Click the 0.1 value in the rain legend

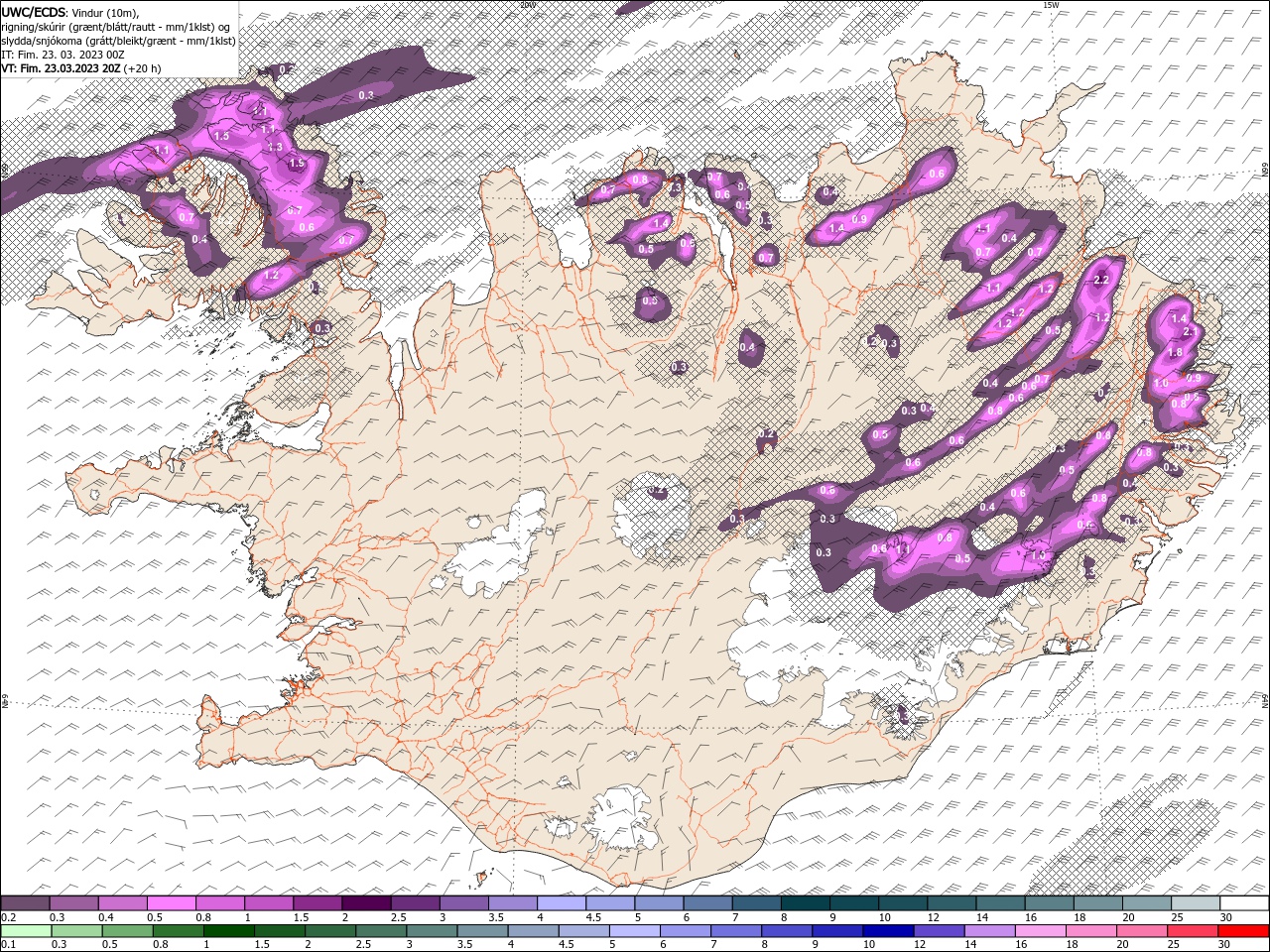[8, 944]
